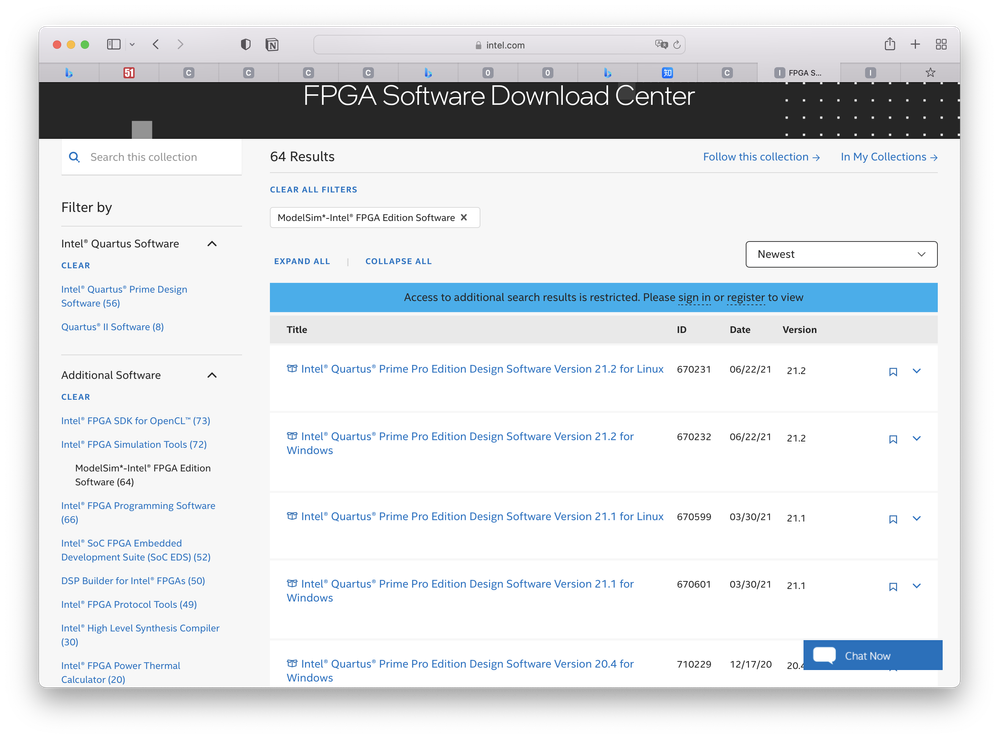Open Quartus Prime Pro 20.4 for Windows

click(460, 671)
